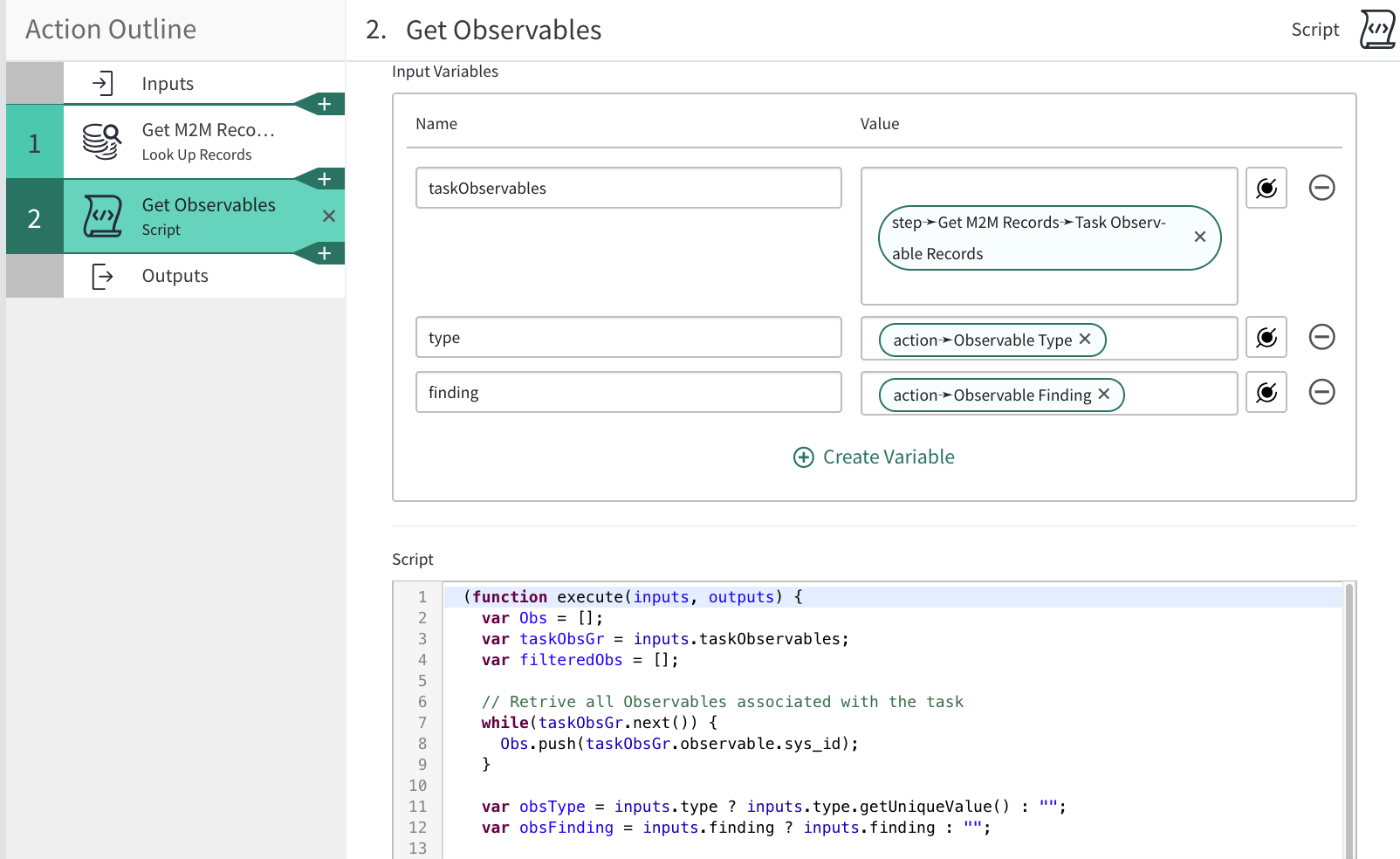Click the Value column header
This screenshot has width=1400, height=859.
pos(880,124)
